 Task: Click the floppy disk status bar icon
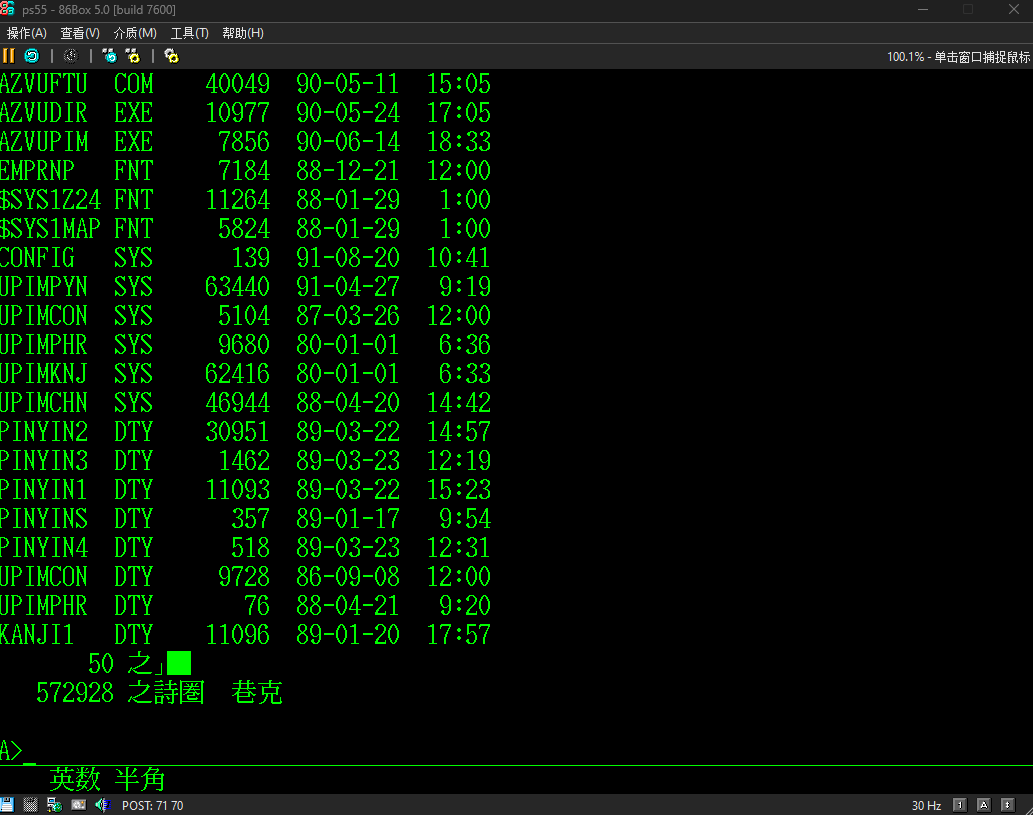(x=7, y=805)
